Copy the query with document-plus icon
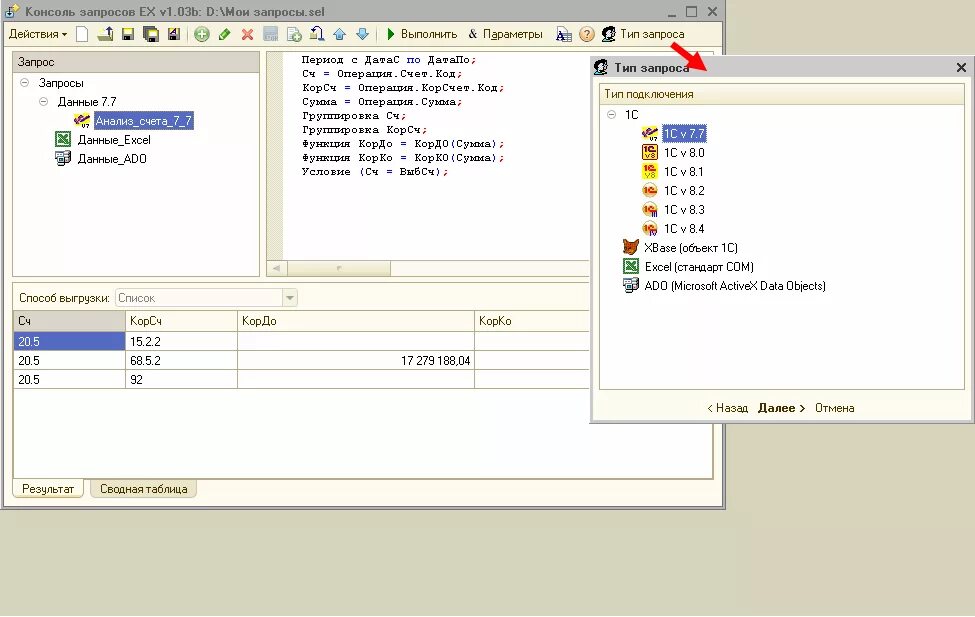Viewport: 975px width, 617px height. (x=293, y=34)
